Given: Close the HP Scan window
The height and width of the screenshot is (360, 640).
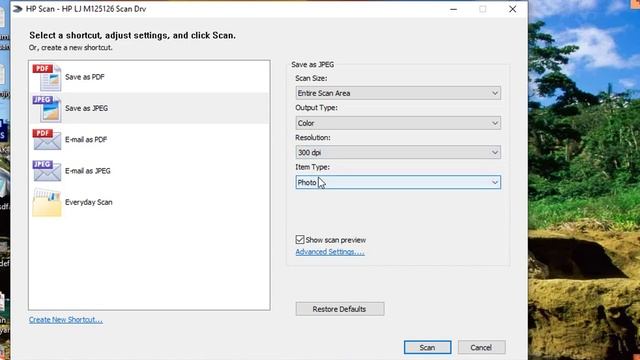Looking at the screenshot, I should (x=513, y=9).
